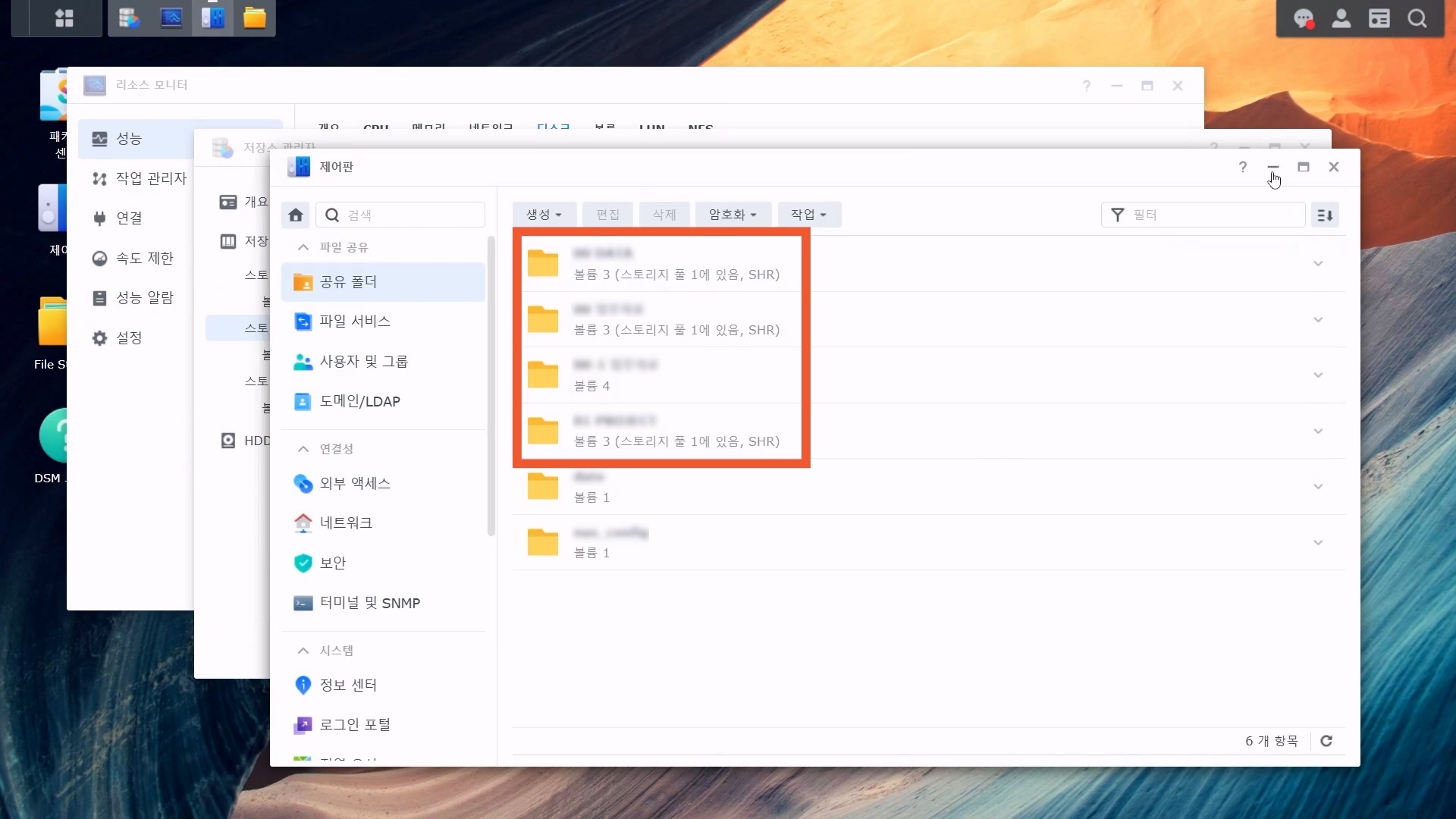Open the Control Panel help icon
This screenshot has height=819, width=1456.
coord(1243,167)
